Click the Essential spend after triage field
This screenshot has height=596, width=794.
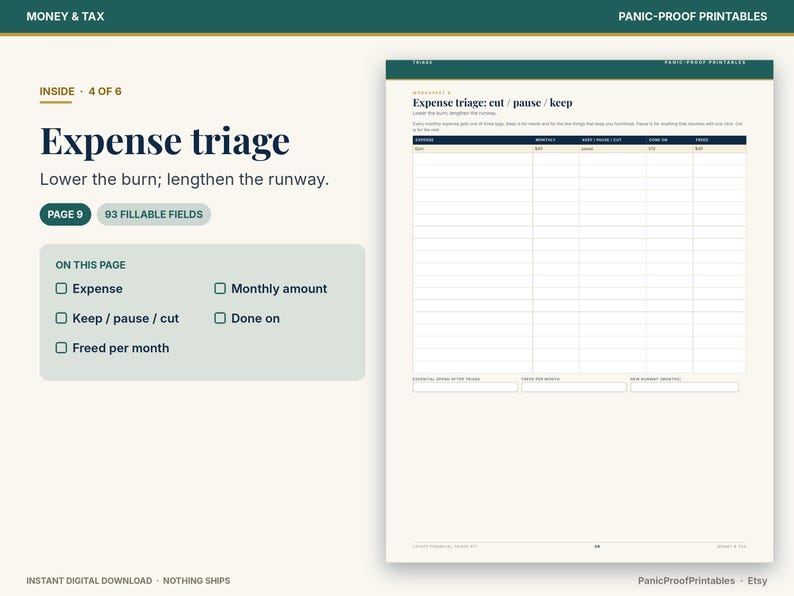(x=465, y=387)
